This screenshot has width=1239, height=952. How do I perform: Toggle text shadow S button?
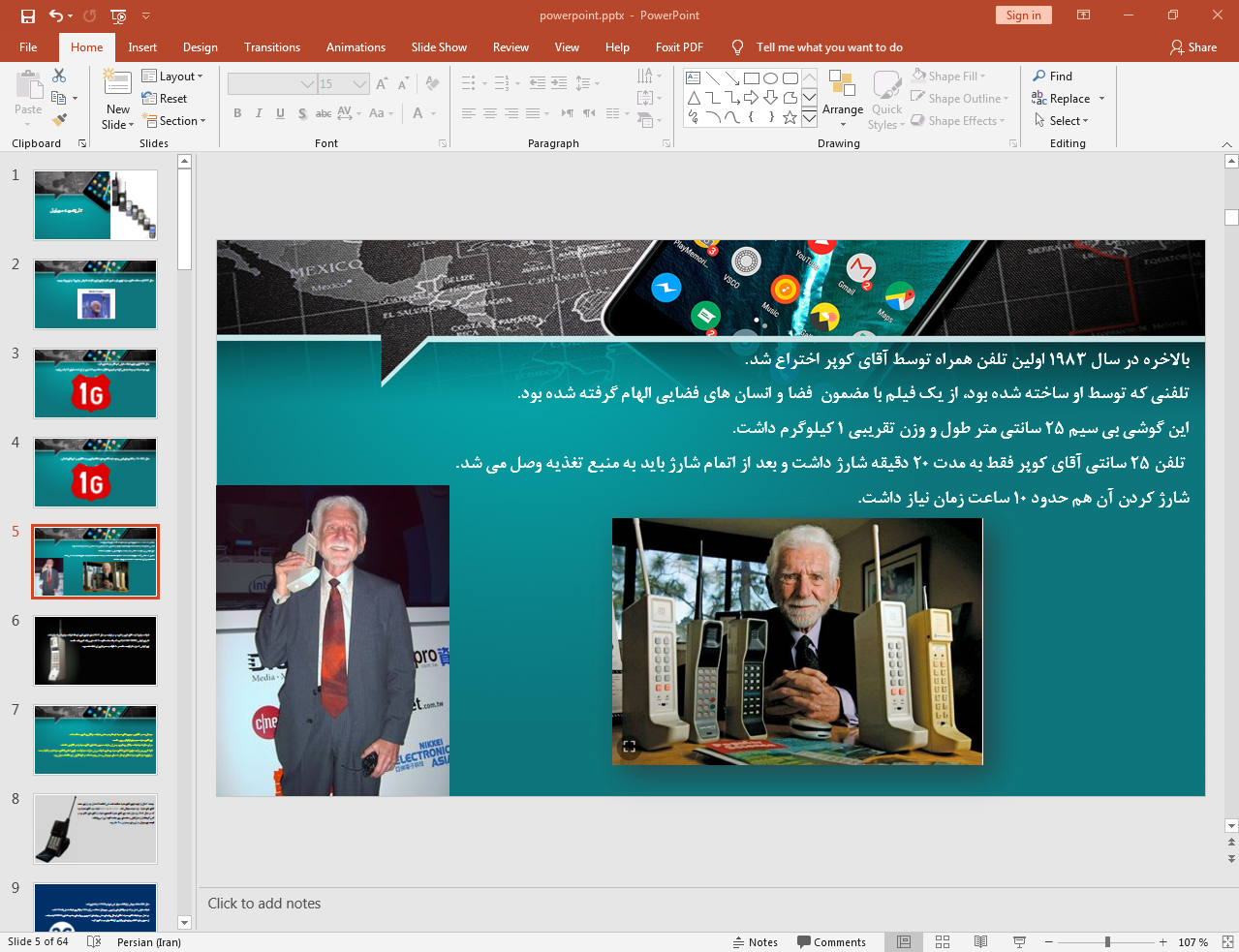[302, 113]
